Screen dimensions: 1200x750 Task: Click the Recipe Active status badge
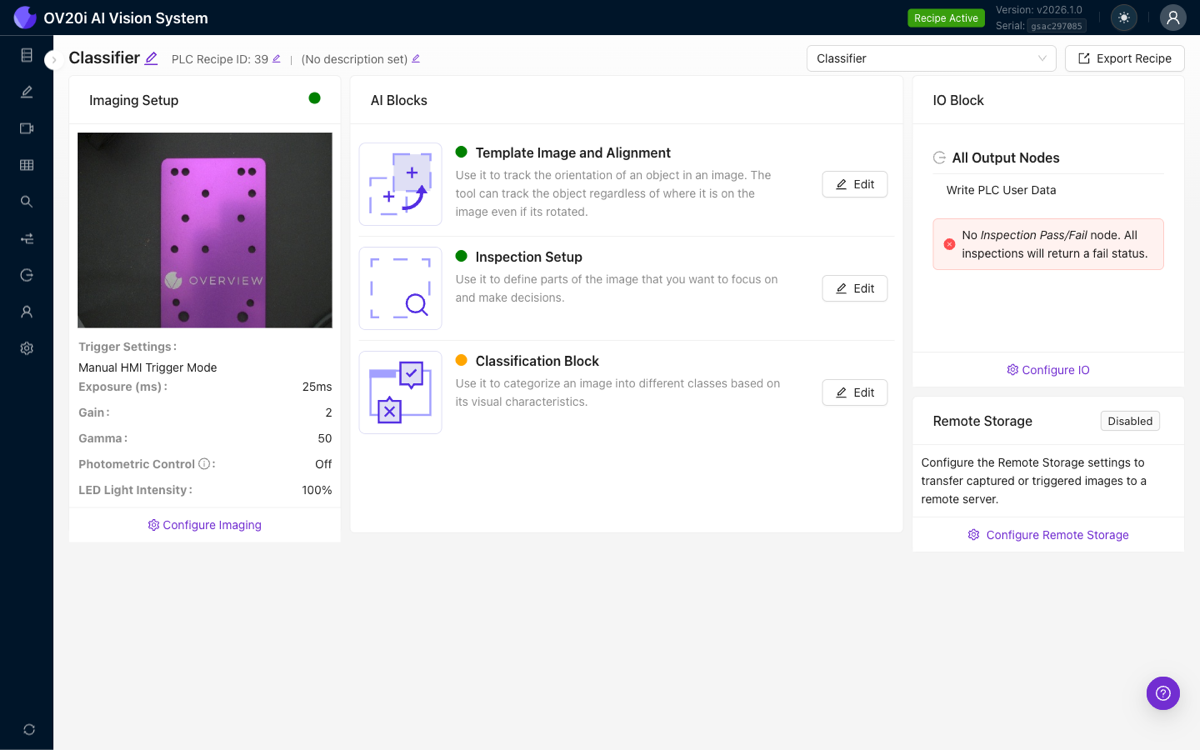coord(945,17)
